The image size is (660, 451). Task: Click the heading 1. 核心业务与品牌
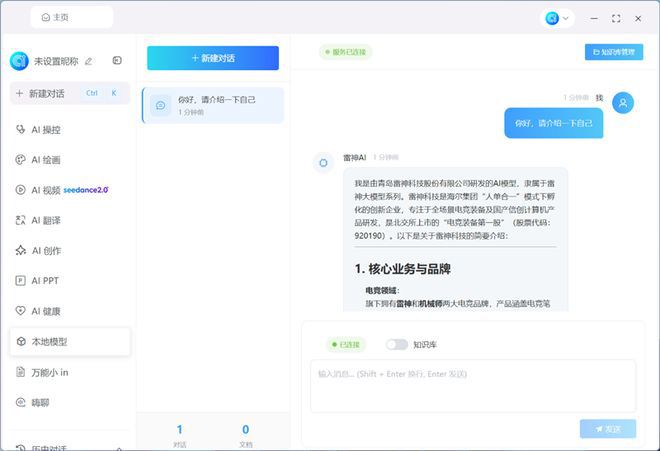click(403, 269)
